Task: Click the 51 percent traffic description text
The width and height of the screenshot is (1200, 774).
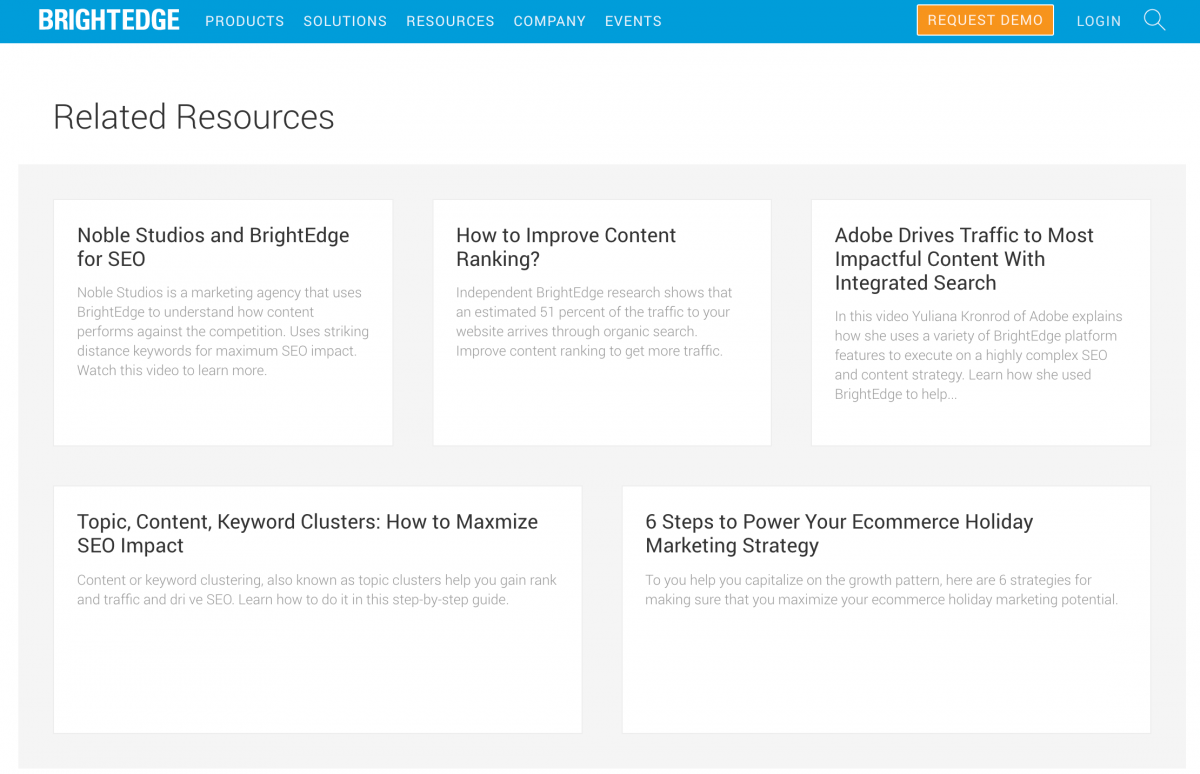Action: click(x=594, y=322)
